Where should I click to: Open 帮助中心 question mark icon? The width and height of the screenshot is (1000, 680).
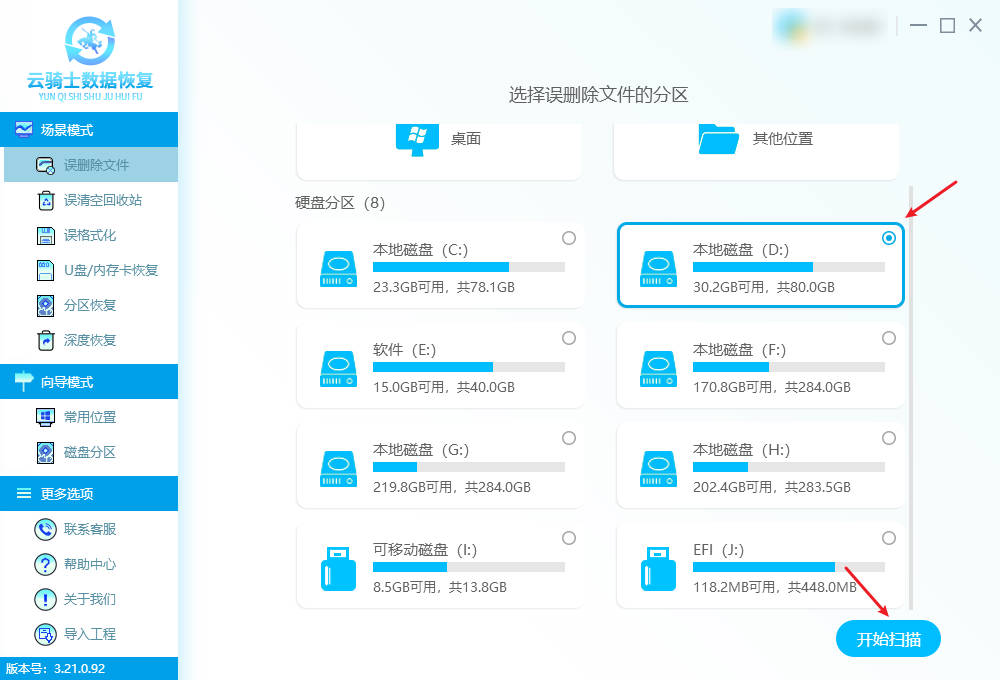46,564
